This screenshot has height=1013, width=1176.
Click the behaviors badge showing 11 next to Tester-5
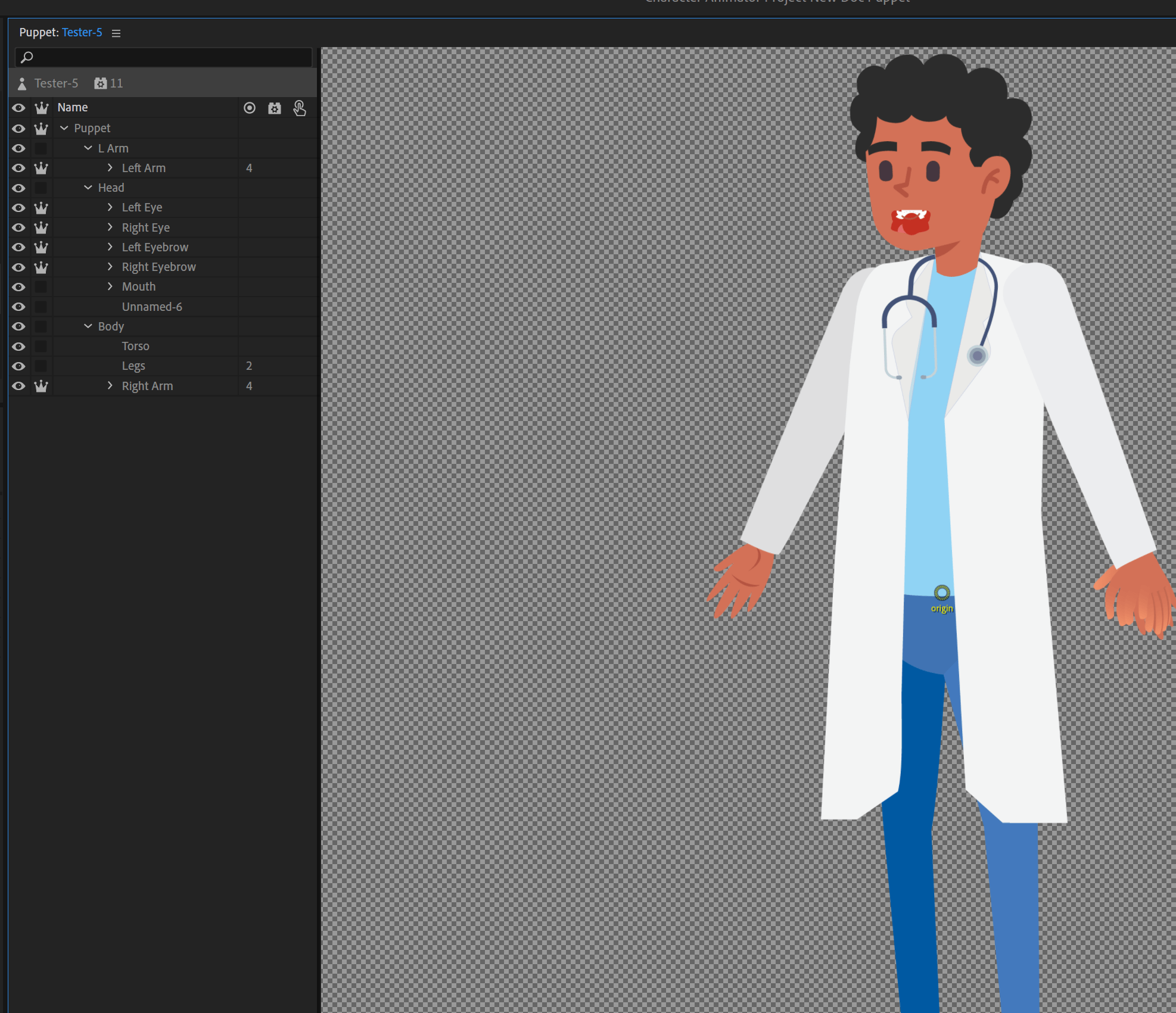pyautogui.click(x=108, y=83)
